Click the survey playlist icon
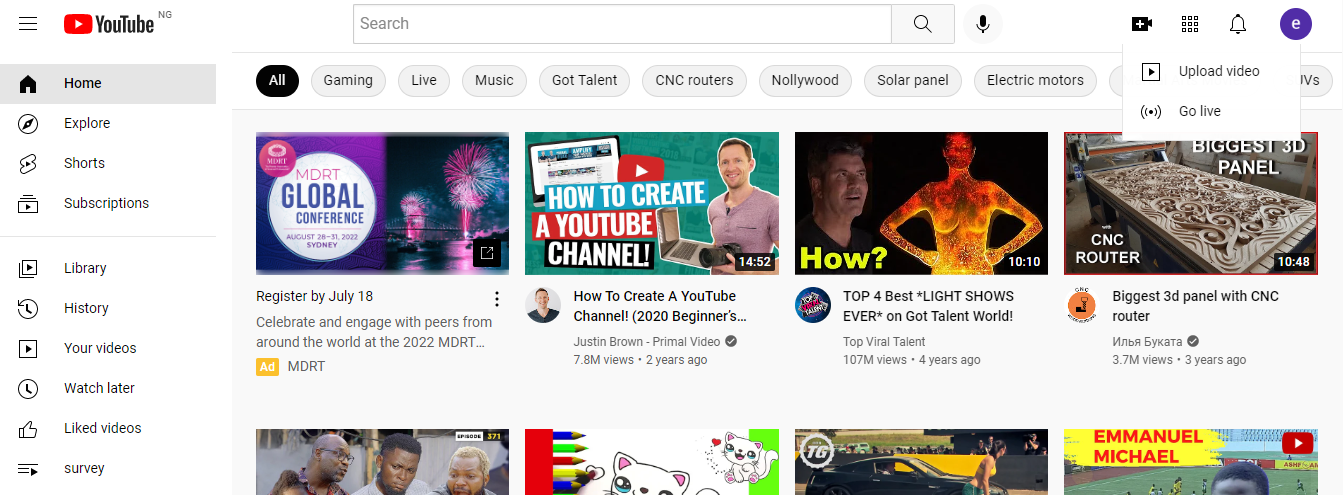 28,468
